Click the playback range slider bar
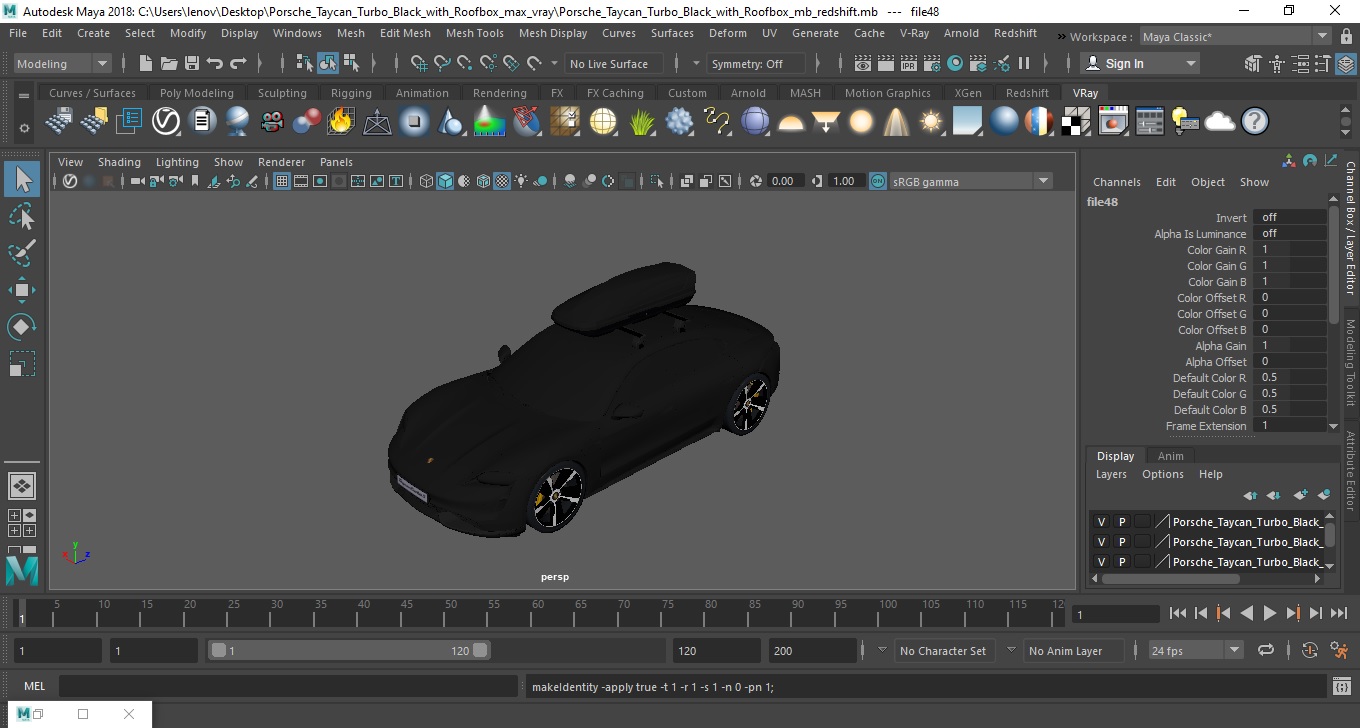 (349, 650)
